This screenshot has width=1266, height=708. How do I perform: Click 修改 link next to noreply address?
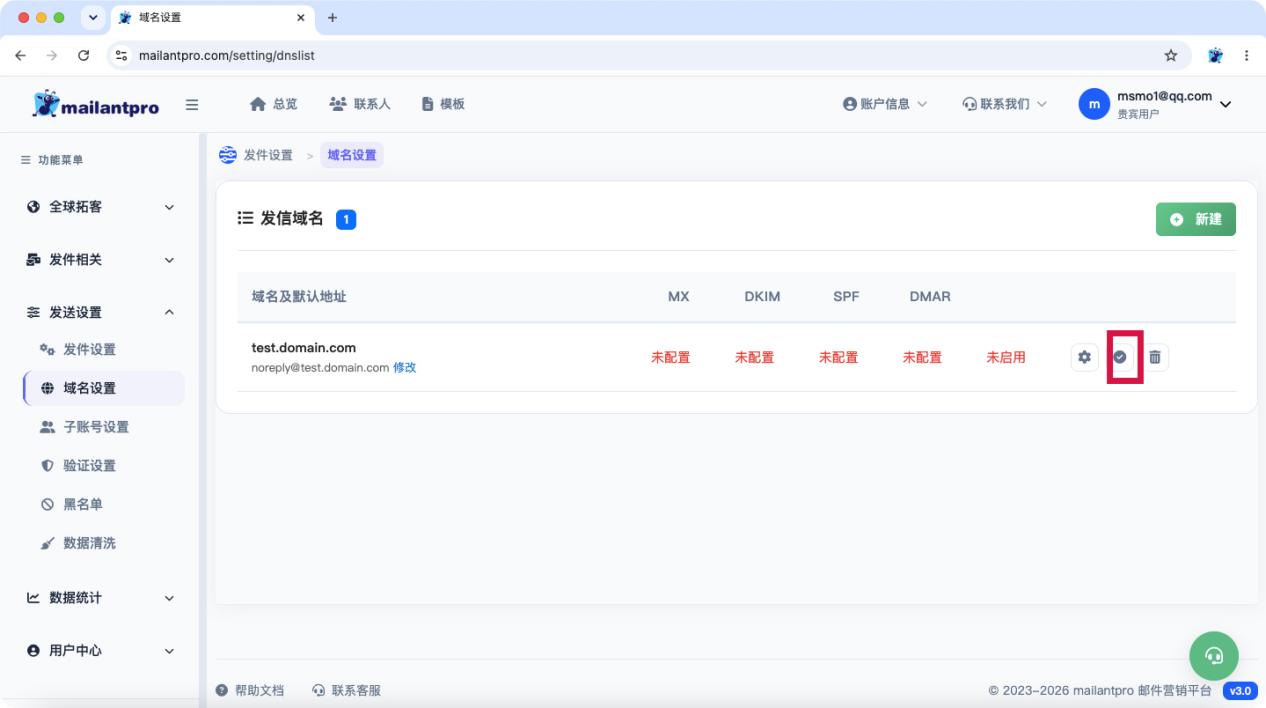click(404, 368)
